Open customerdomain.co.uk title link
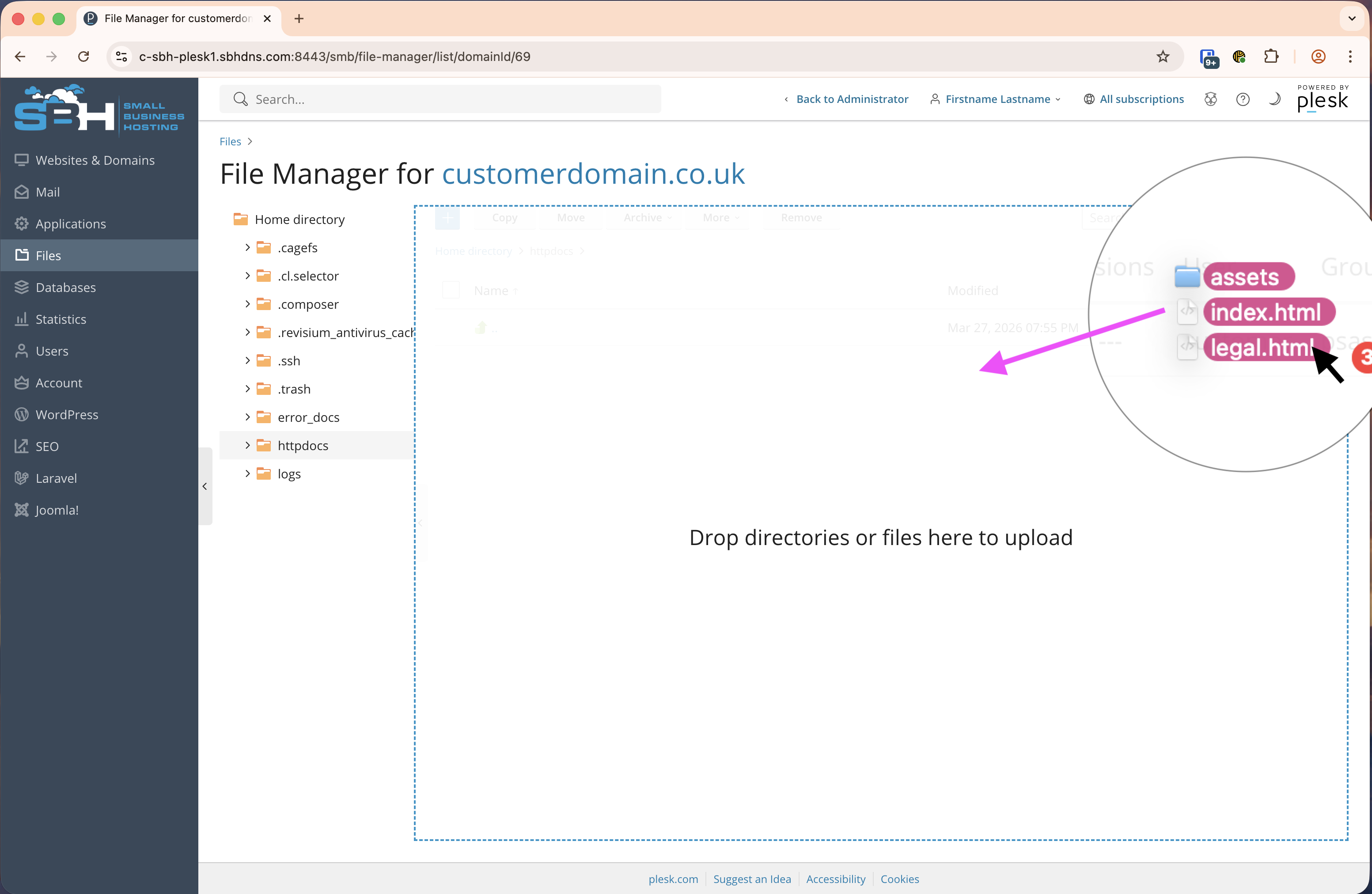 click(593, 174)
